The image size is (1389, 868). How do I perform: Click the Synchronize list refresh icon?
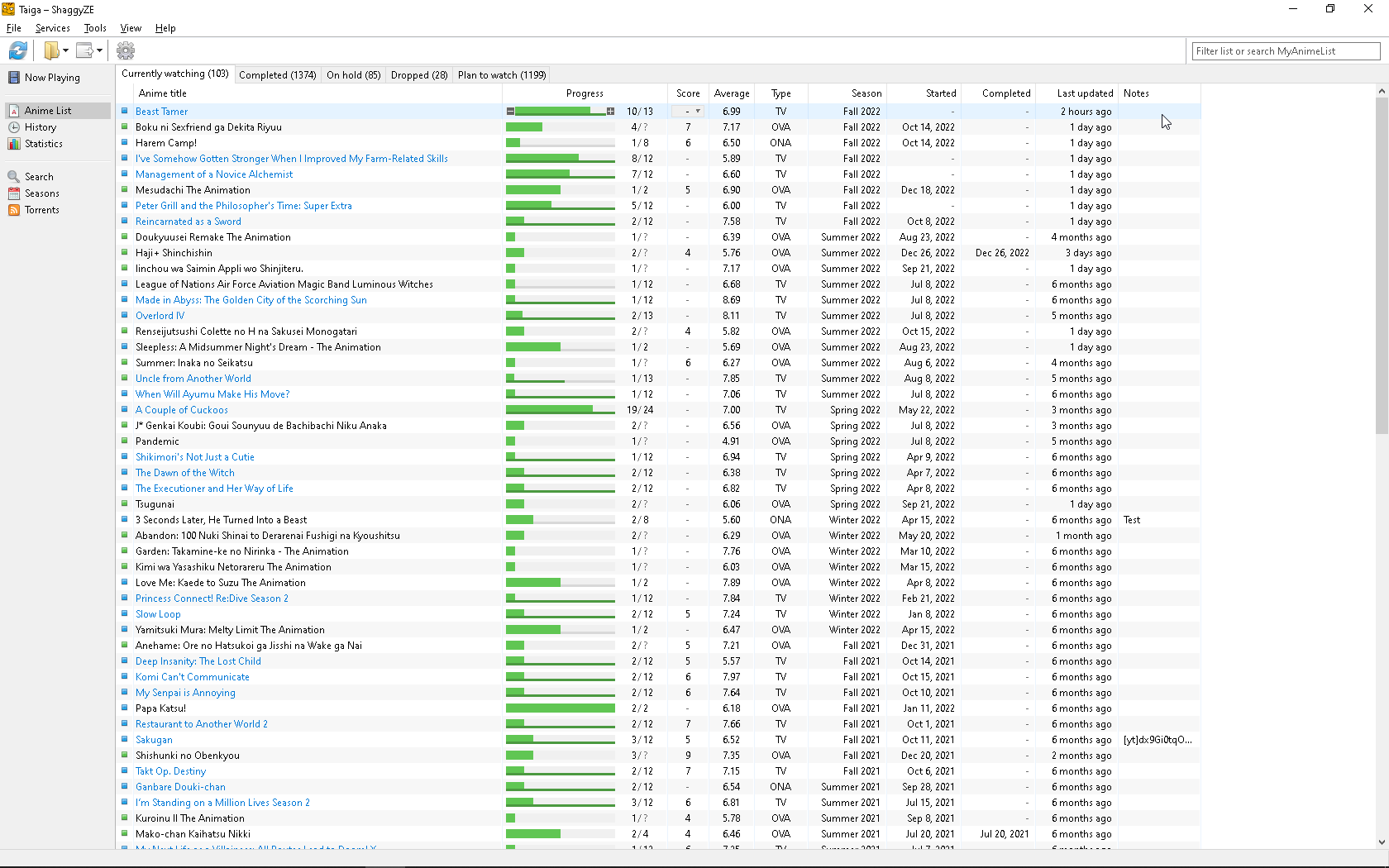(18, 50)
